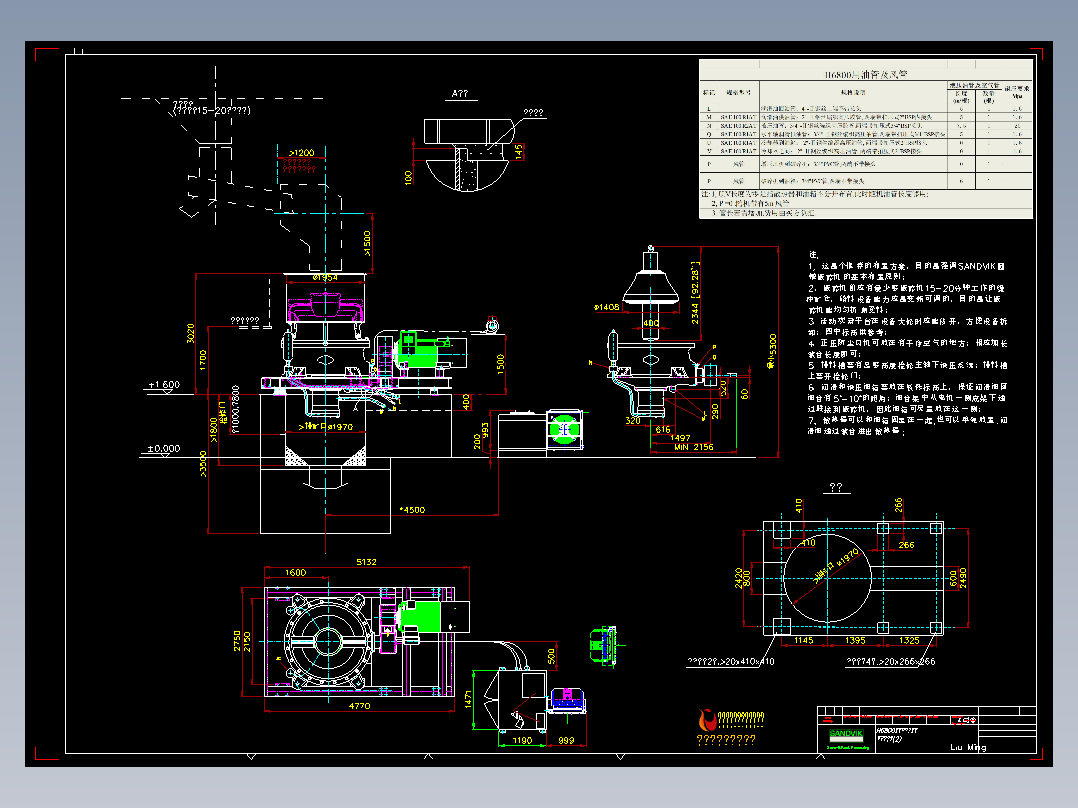Image resolution: width=1078 pixels, height=808 pixels.
Task: Click the '2750' vertical dimension
Action: click(237, 641)
